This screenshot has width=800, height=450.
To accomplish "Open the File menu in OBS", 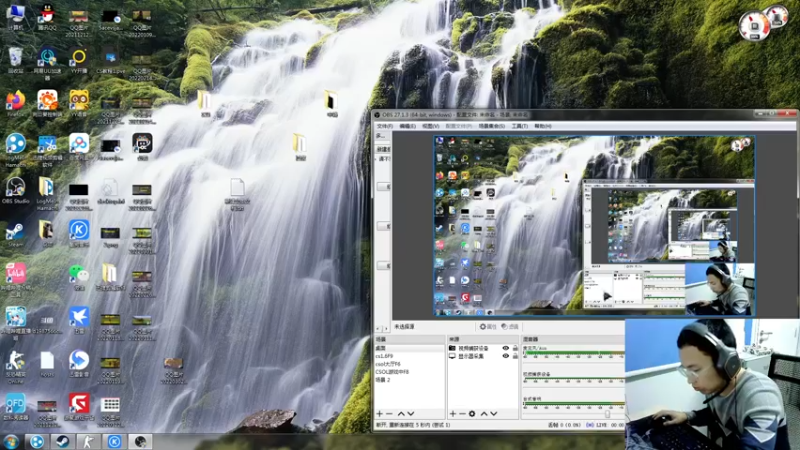I will [x=384, y=126].
